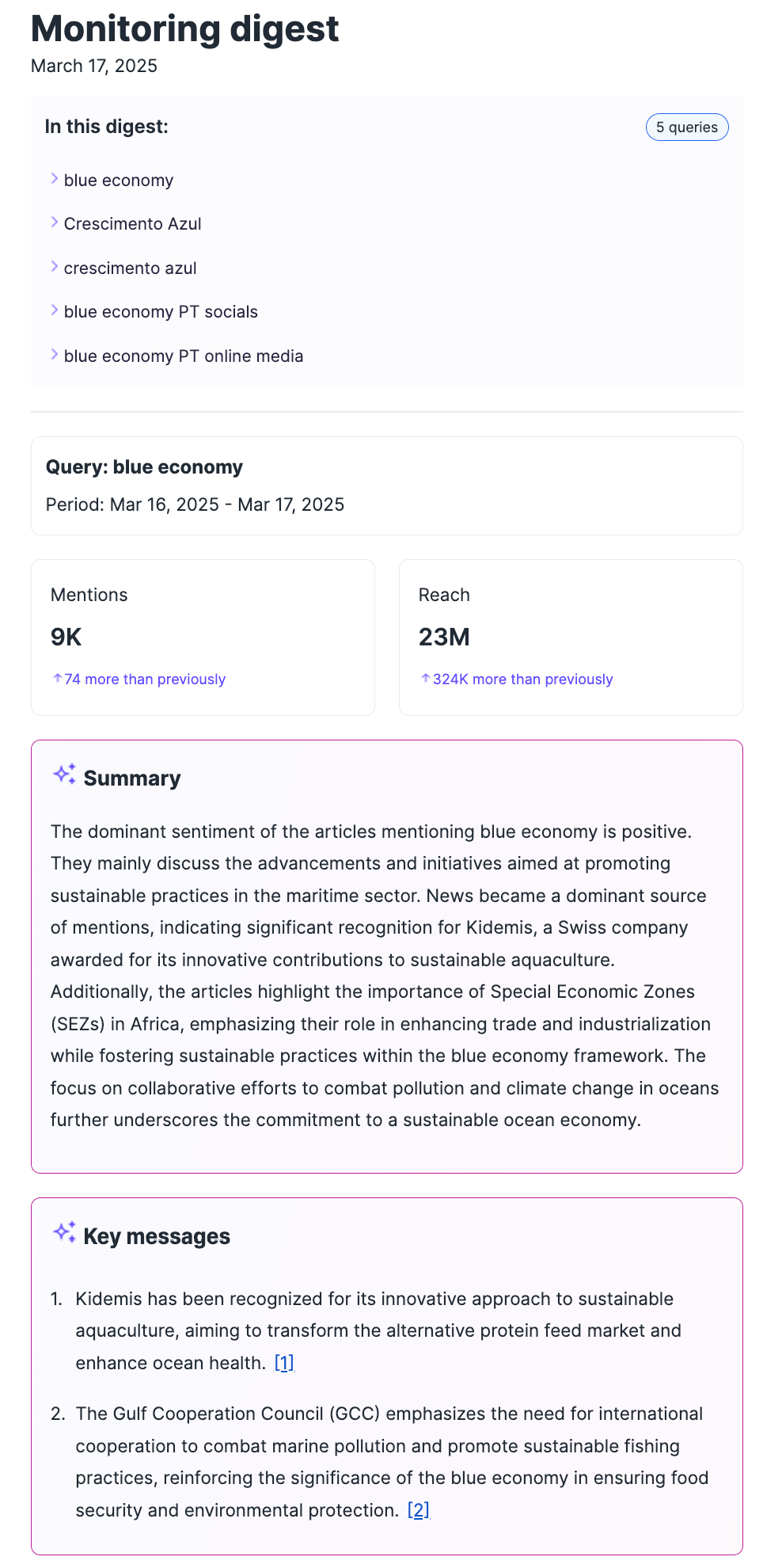Image resolution: width=782 pixels, height=1568 pixels.
Task: Open the blue economy query link
Action: click(119, 181)
